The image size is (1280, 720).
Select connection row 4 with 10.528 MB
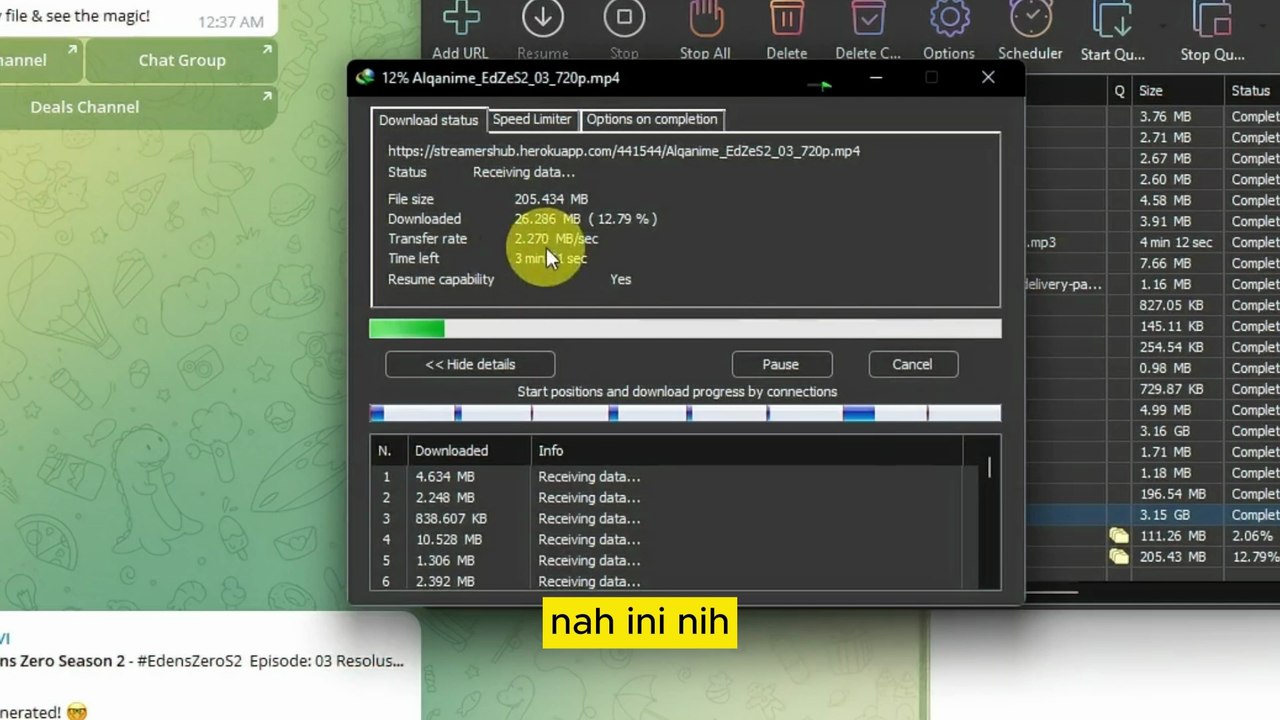[674, 540]
